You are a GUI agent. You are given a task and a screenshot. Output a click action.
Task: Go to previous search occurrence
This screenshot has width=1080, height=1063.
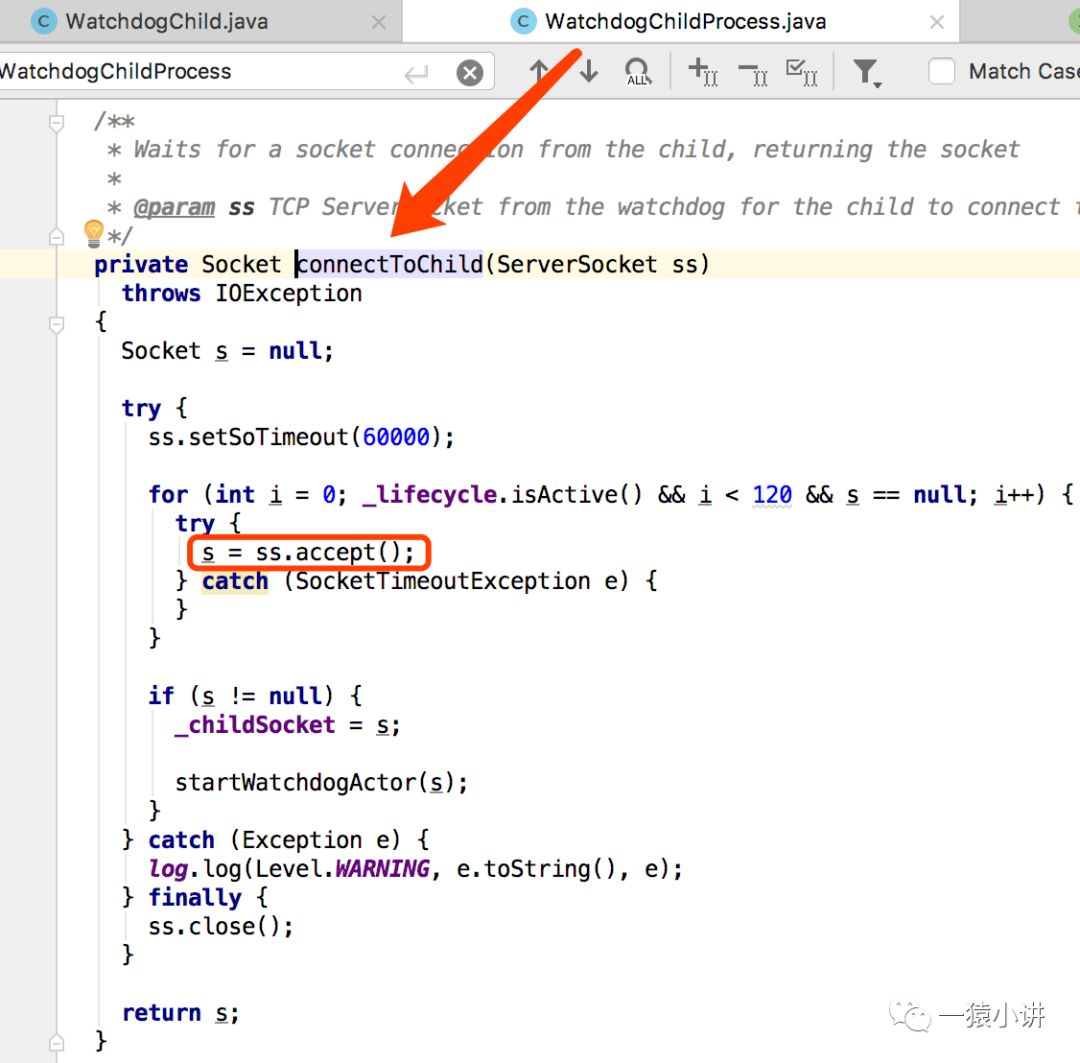click(x=539, y=71)
